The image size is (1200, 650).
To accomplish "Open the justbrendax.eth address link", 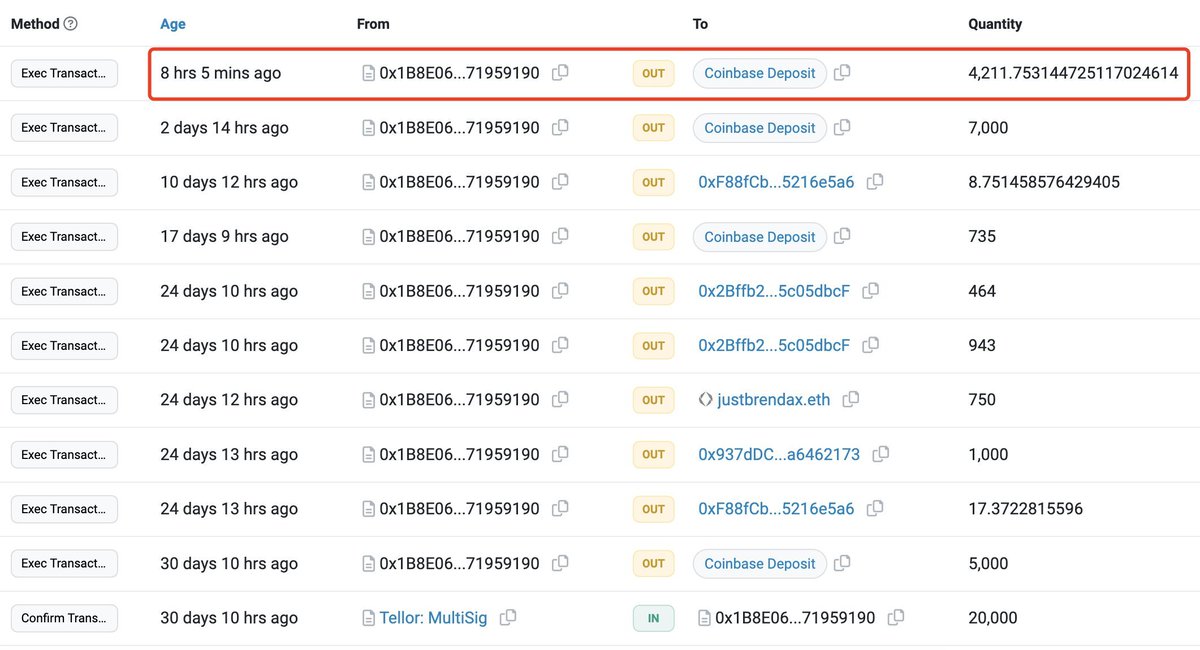I will pos(774,400).
